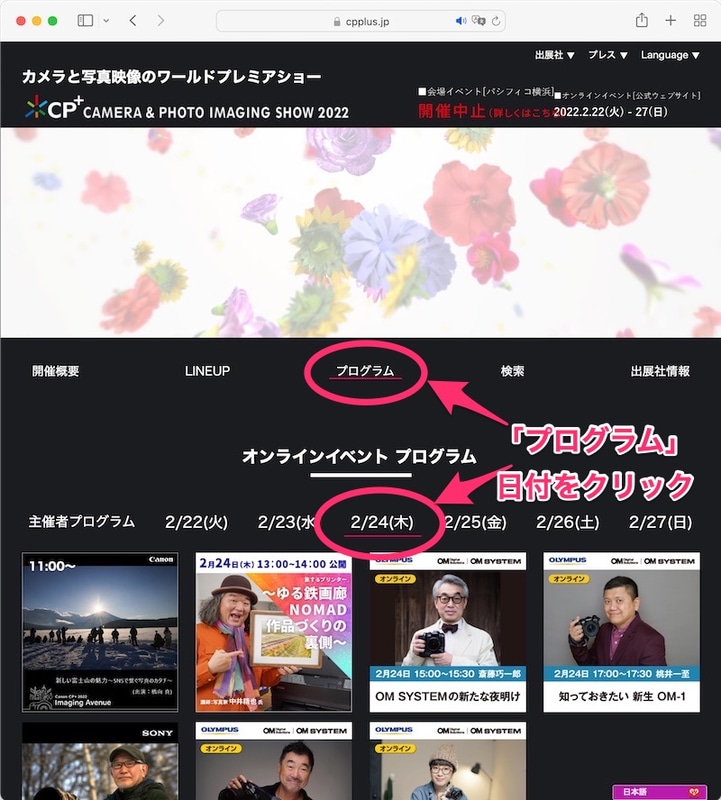Expand the プレス dropdown menu

pos(608,55)
